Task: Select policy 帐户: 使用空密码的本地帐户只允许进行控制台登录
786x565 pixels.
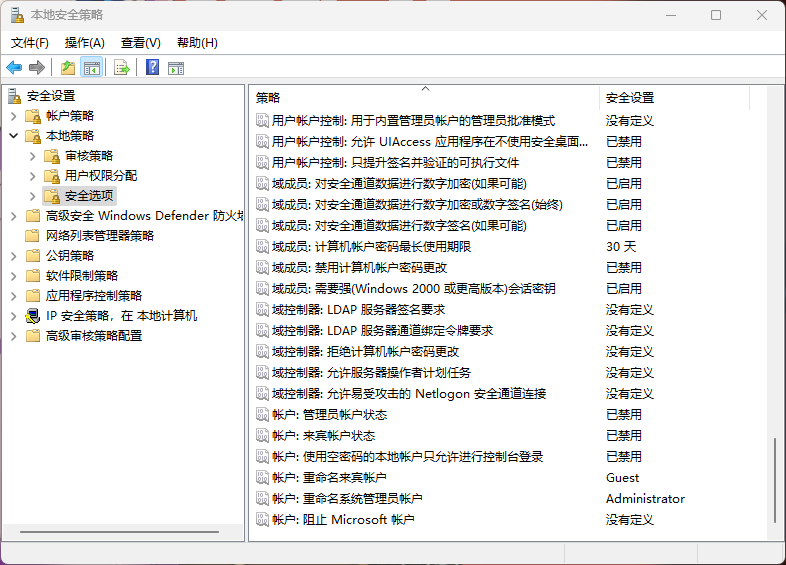Action: pos(408,457)
